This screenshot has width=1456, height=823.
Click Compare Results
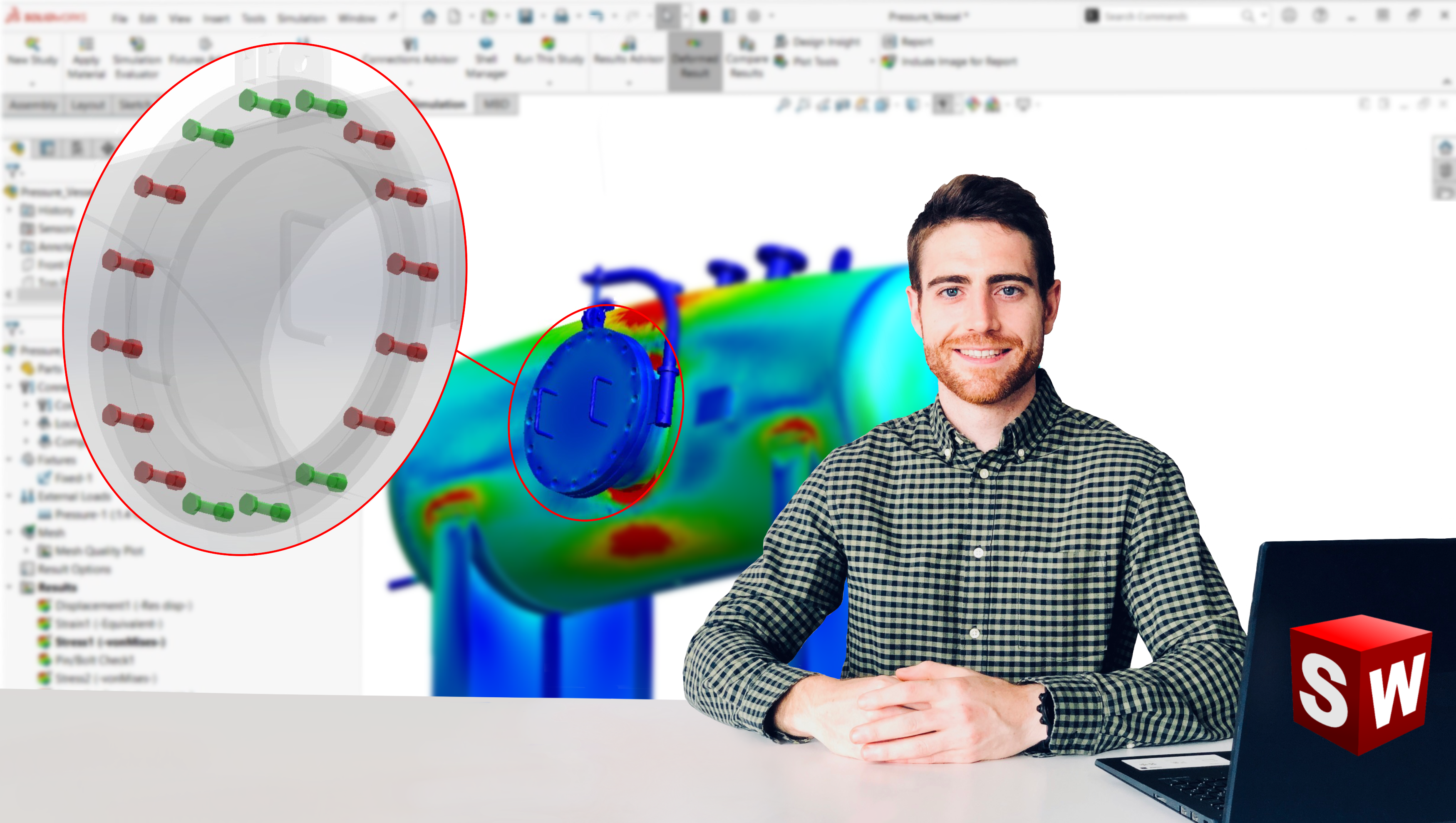pyautogui.click(x=747, y=58)
